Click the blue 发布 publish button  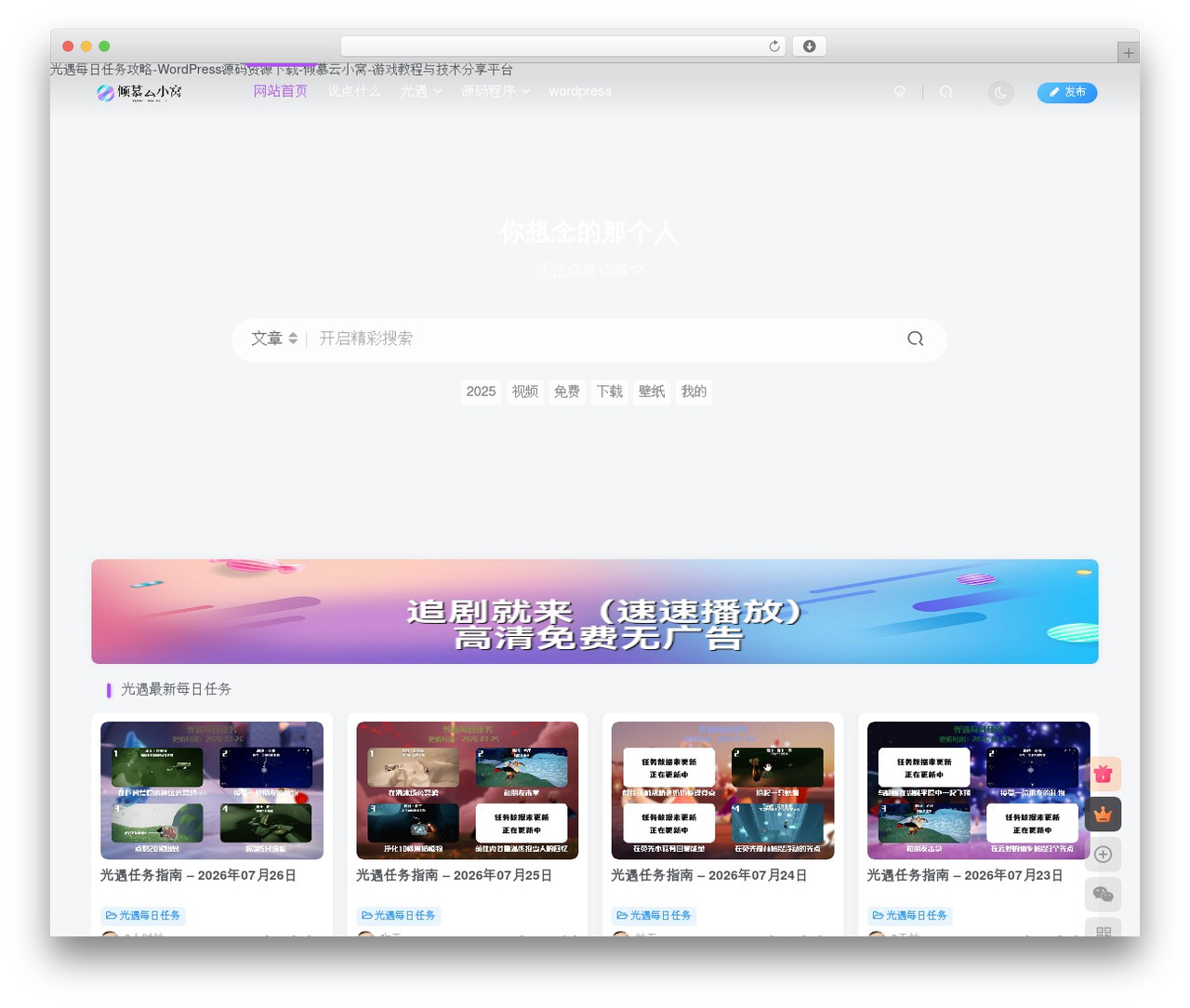coord(1067,92)
